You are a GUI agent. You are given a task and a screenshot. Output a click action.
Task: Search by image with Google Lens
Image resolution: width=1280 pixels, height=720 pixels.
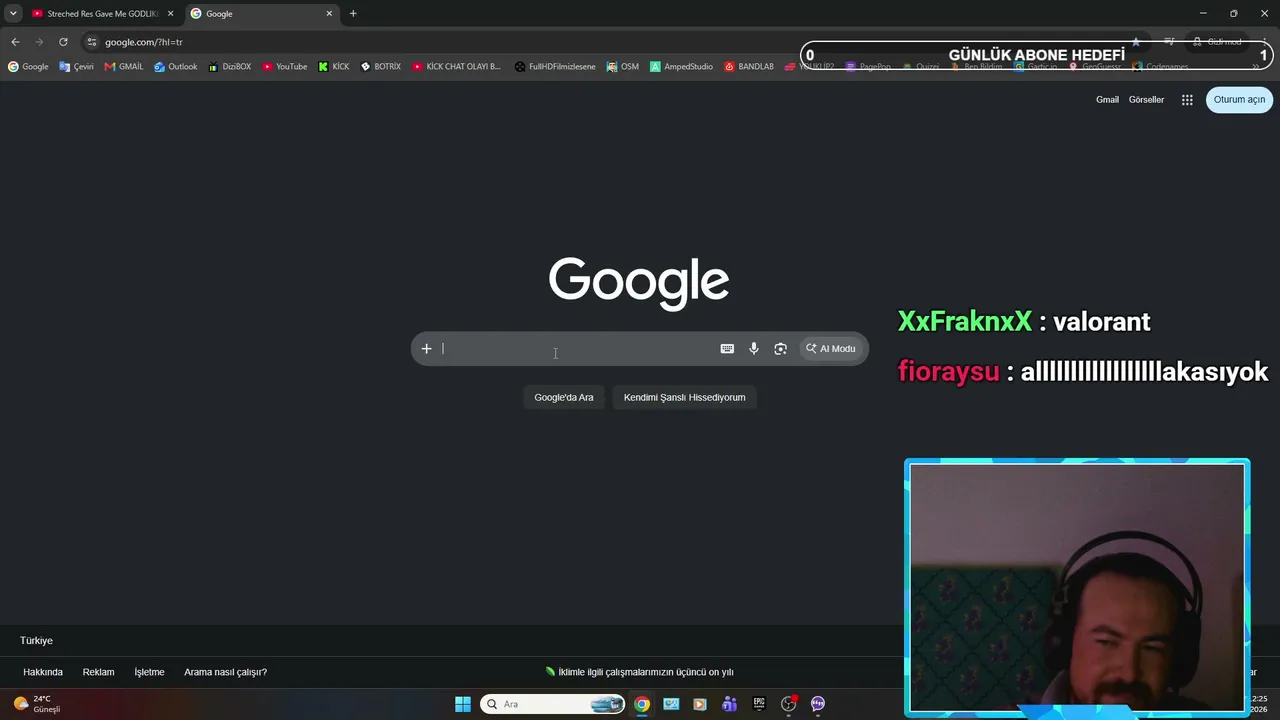click(x=781, y=349)
